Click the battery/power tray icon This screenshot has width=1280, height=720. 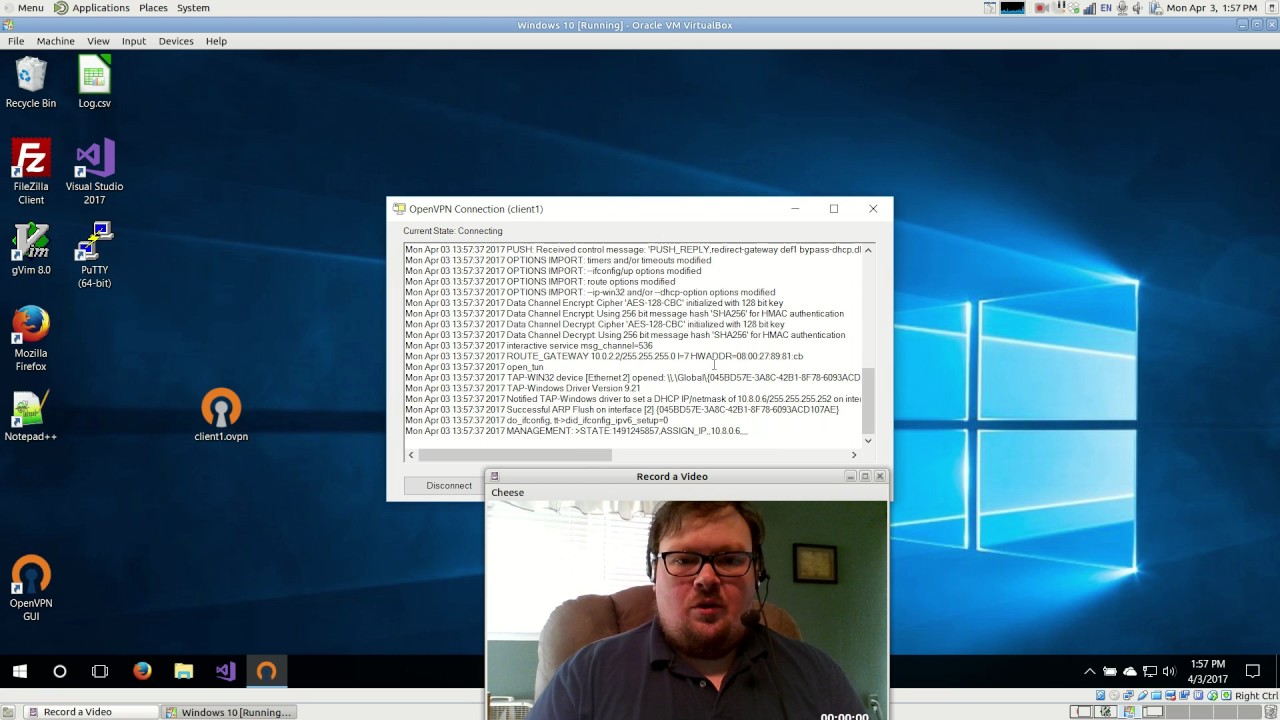pos(1110,671)
